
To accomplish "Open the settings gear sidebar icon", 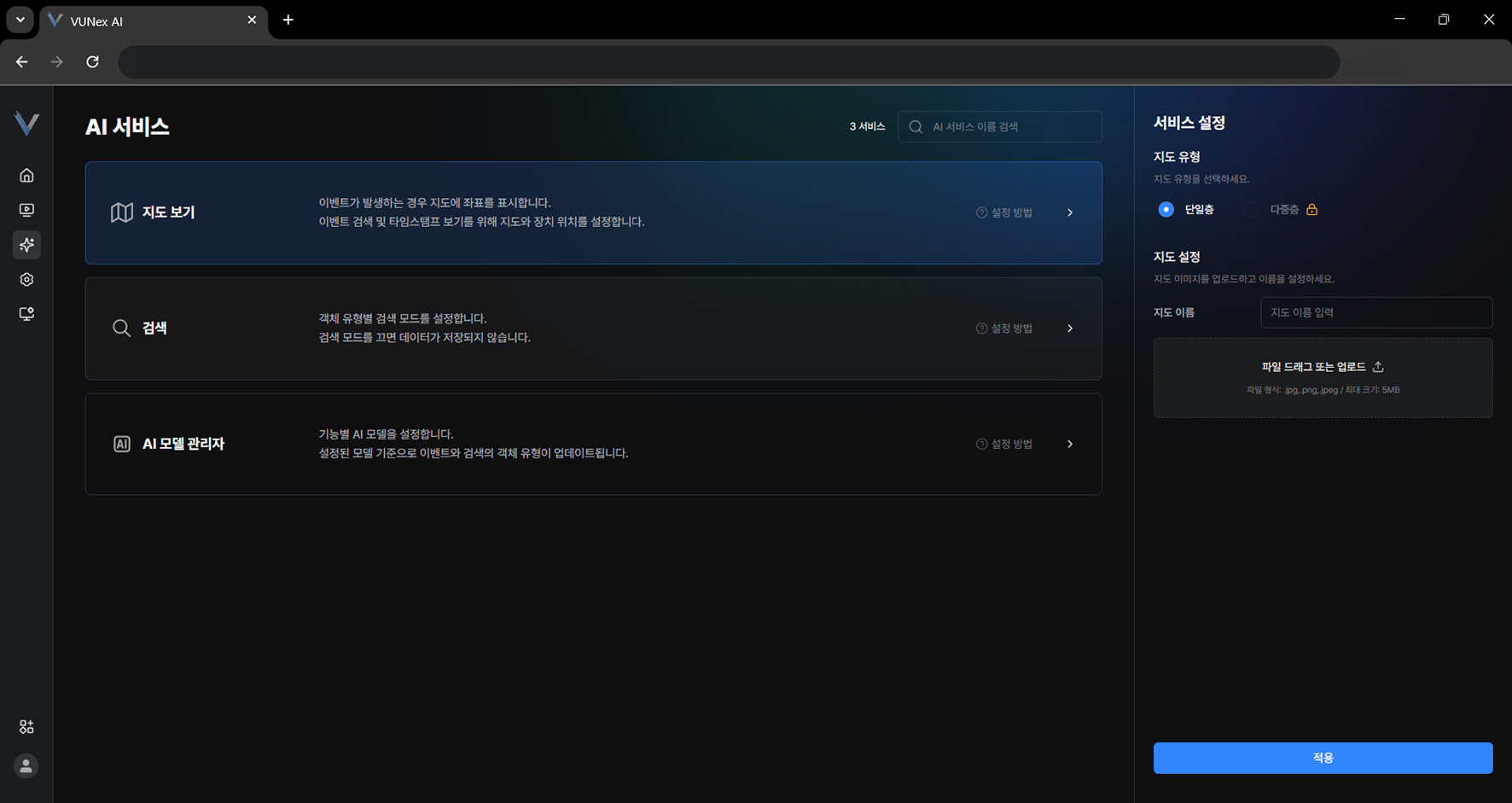I will [x=26, y=280].
